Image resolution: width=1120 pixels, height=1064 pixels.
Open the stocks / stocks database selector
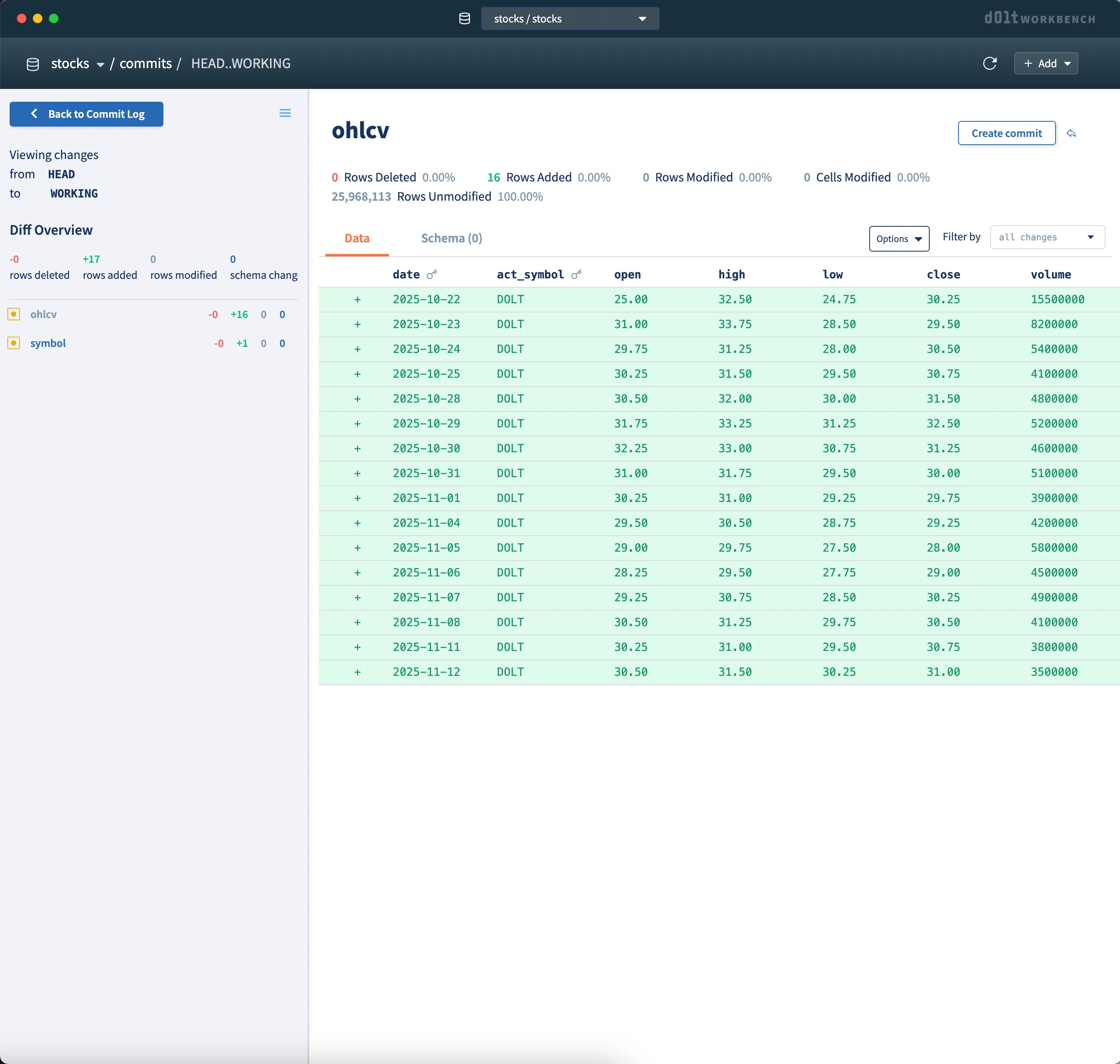point(569,18)
